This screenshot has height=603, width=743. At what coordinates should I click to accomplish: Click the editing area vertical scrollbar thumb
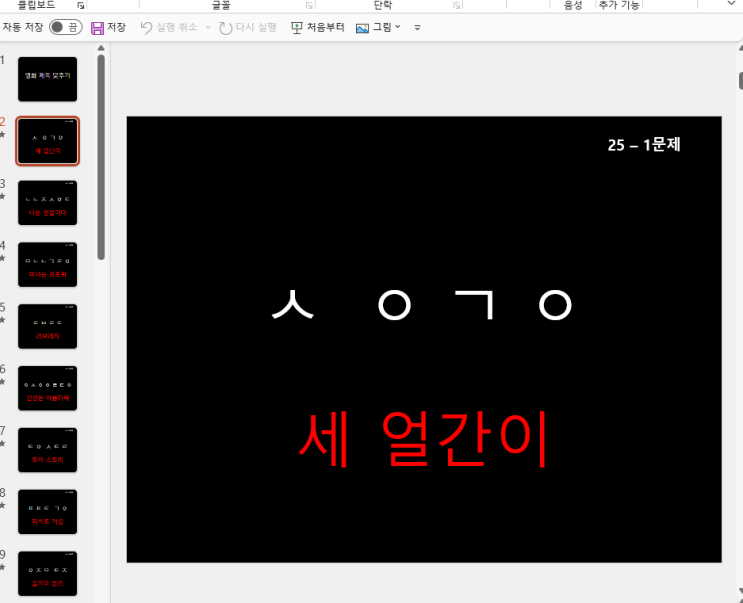point(741,80)
